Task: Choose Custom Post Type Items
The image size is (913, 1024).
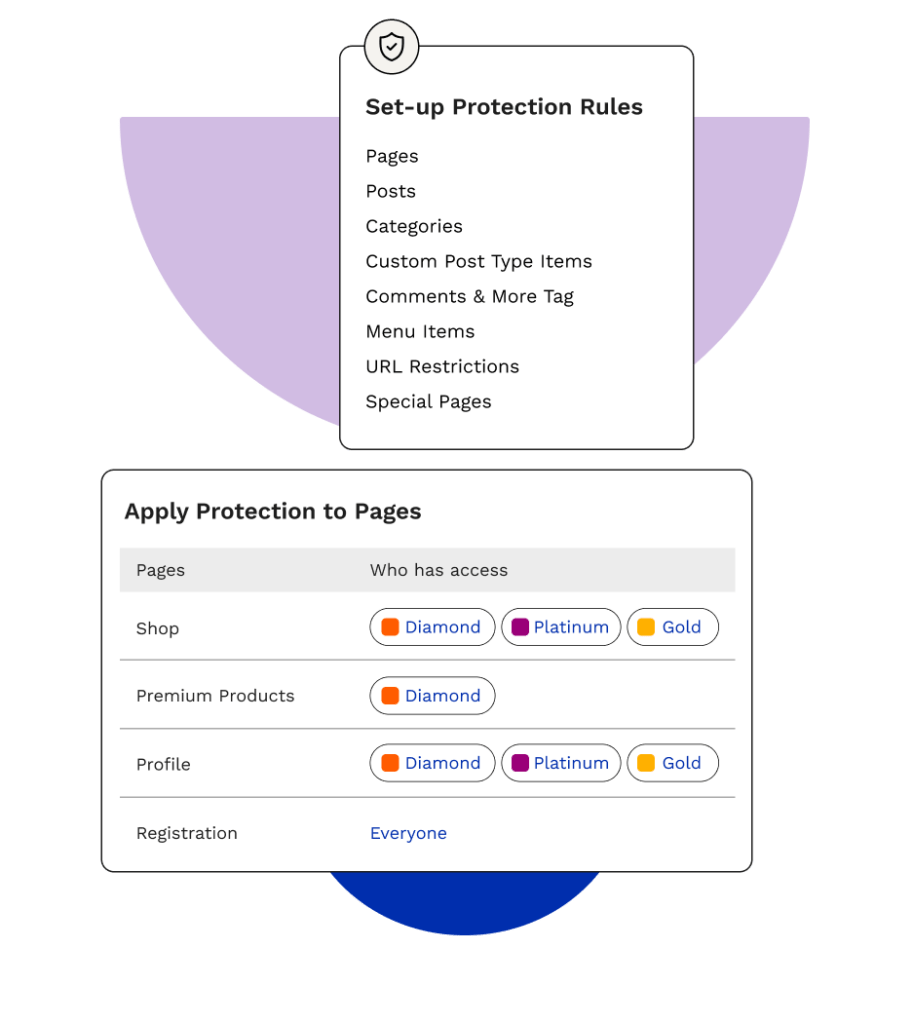Action: (478, 261)
